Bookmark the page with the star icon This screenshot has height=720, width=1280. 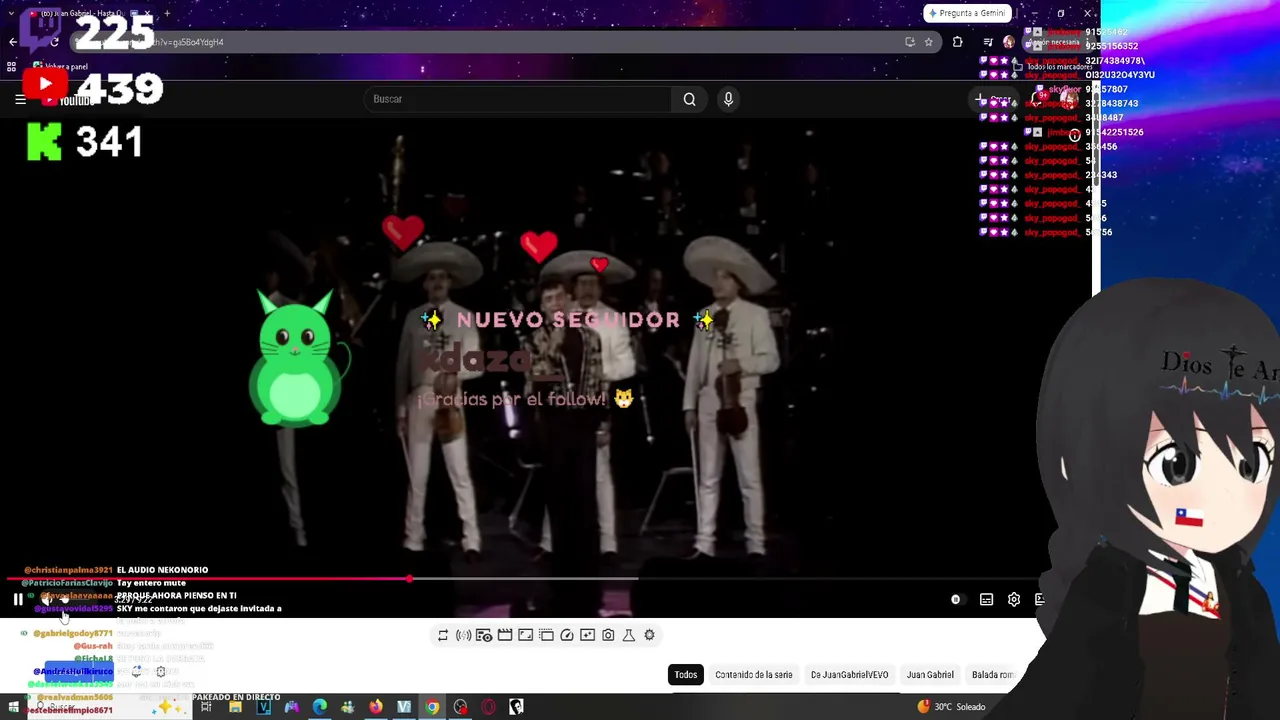coord(928,42)
